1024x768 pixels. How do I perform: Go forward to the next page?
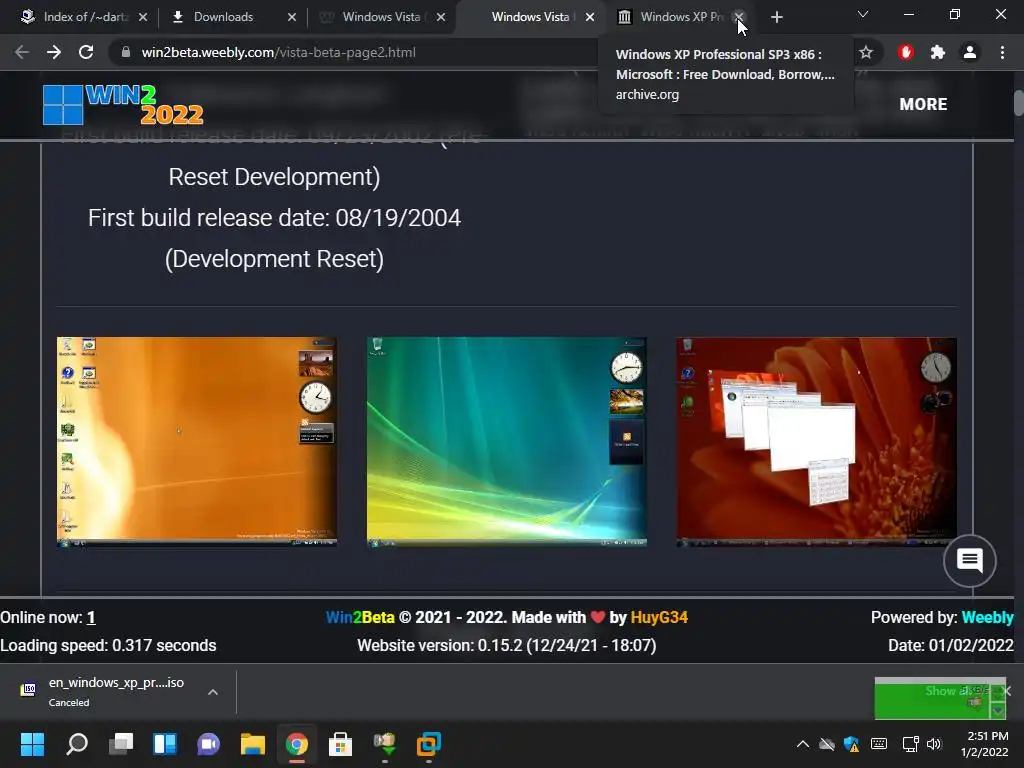coord(54,52)
